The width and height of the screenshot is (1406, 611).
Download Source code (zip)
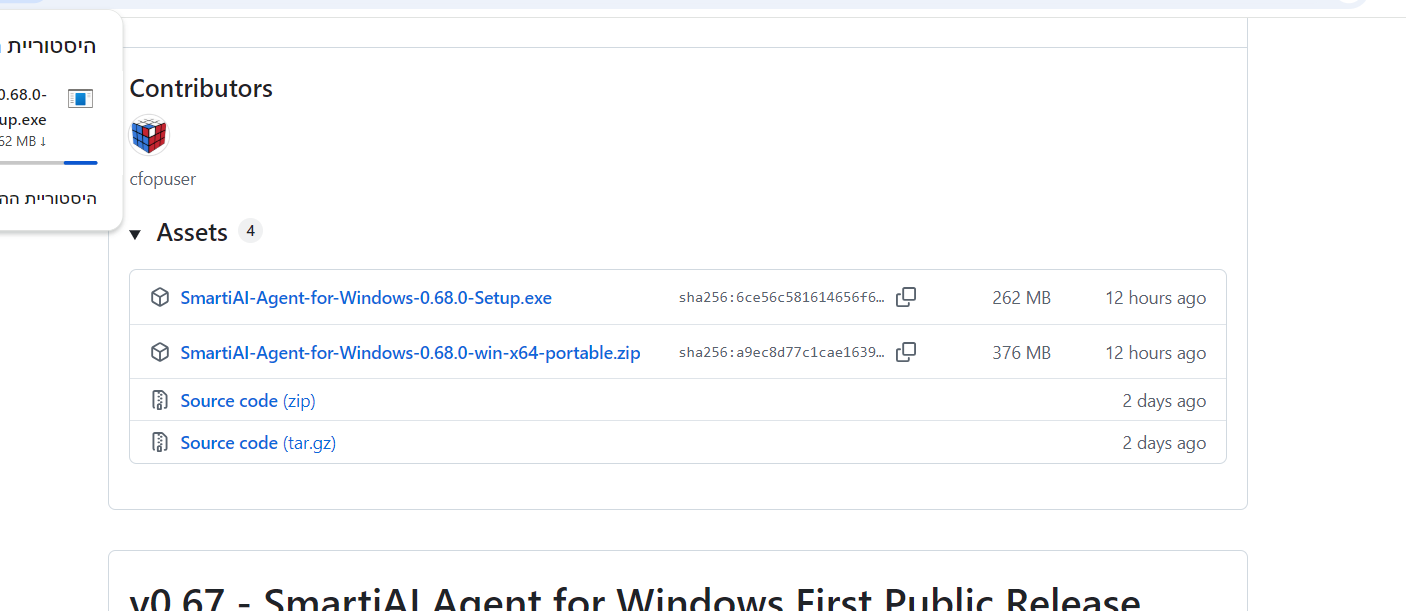click(x=248, y=401)
